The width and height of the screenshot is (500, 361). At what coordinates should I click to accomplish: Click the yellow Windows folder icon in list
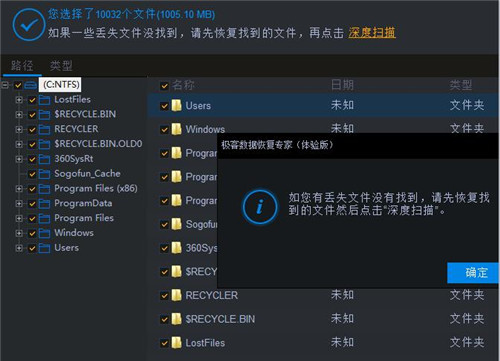point(176,129)
